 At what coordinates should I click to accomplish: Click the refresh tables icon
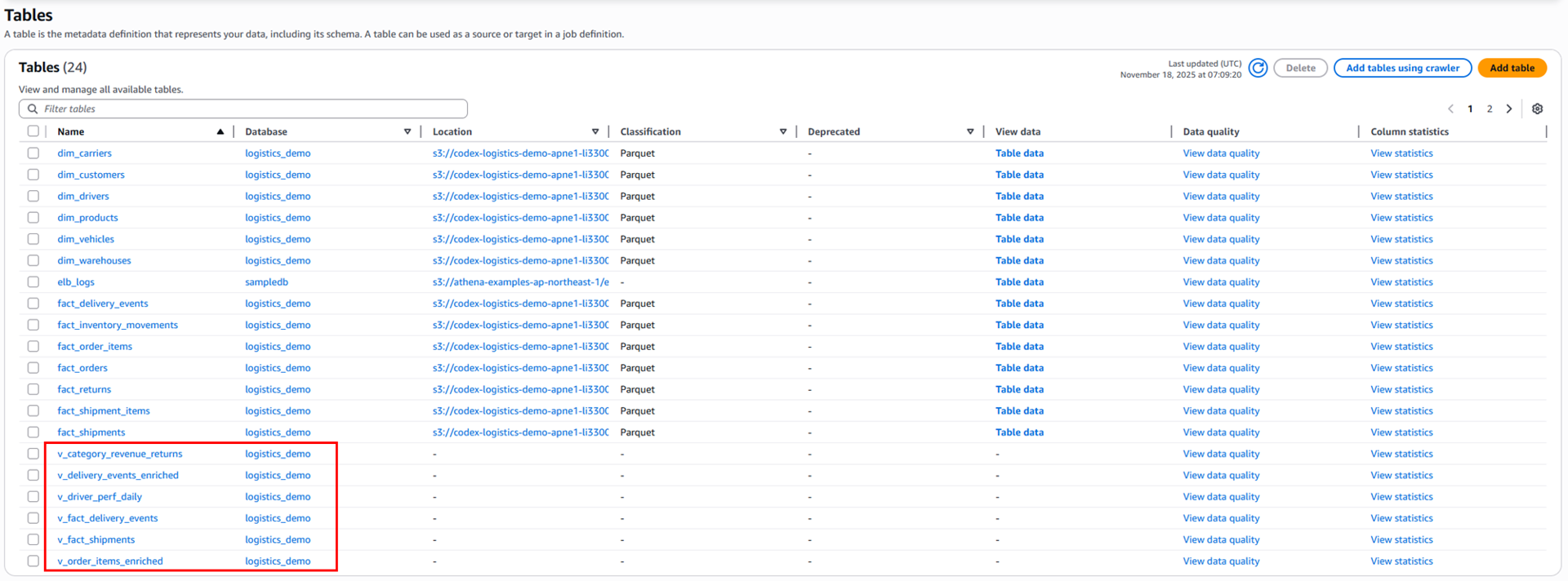(1258, 68)
